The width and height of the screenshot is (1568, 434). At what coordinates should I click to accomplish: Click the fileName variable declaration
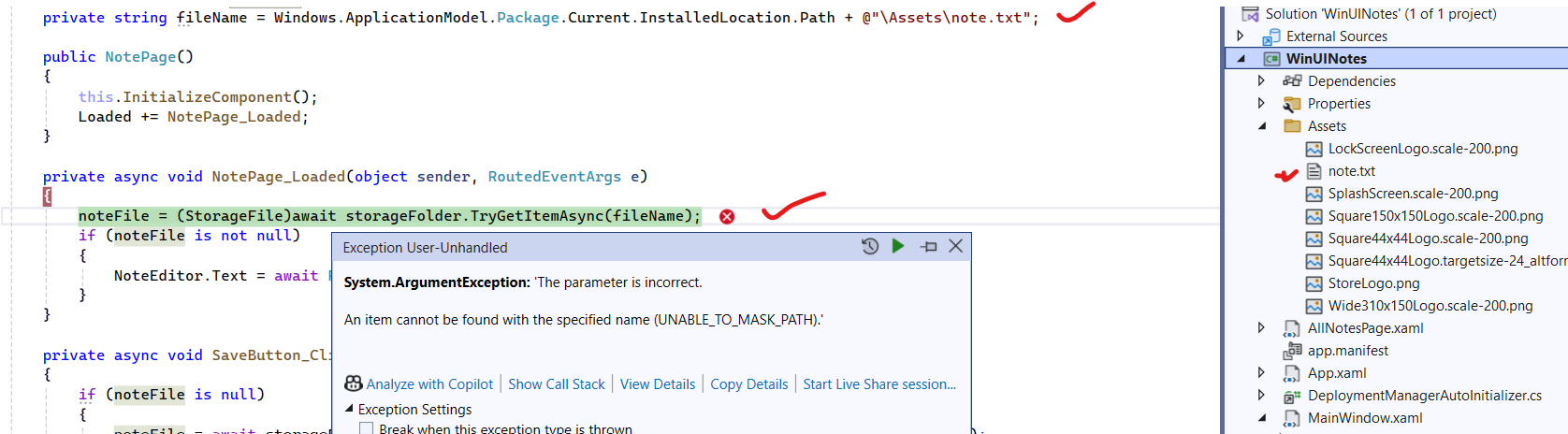211,18
